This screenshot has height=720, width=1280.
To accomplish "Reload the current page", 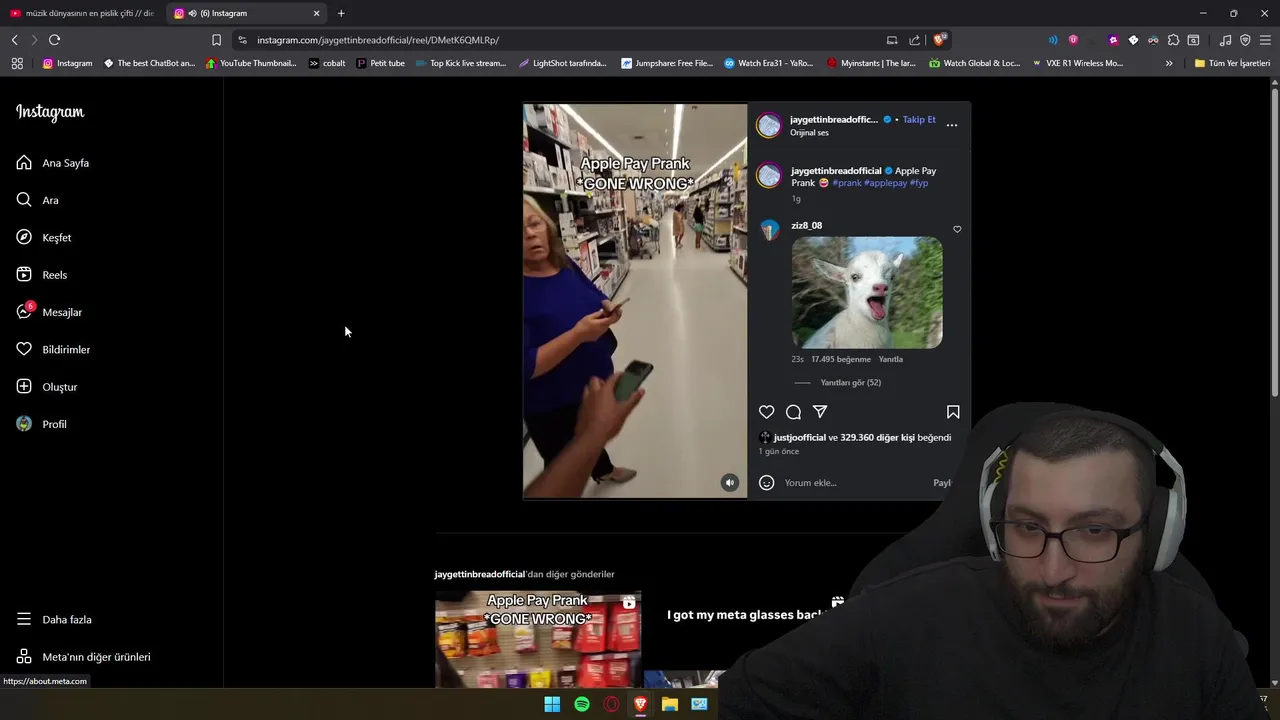I will (54, 40).
